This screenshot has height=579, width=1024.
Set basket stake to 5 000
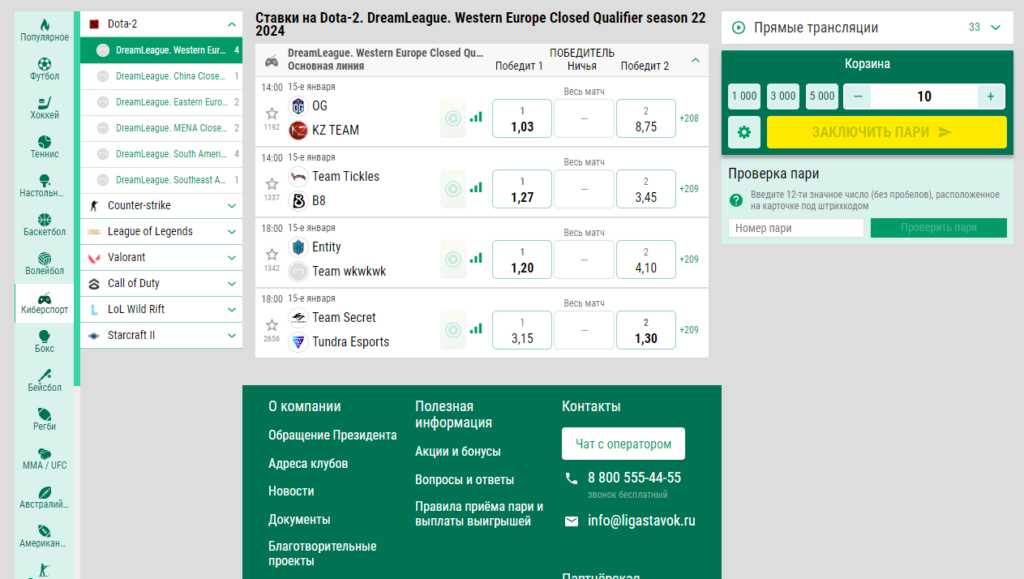[x=822, y=97]
